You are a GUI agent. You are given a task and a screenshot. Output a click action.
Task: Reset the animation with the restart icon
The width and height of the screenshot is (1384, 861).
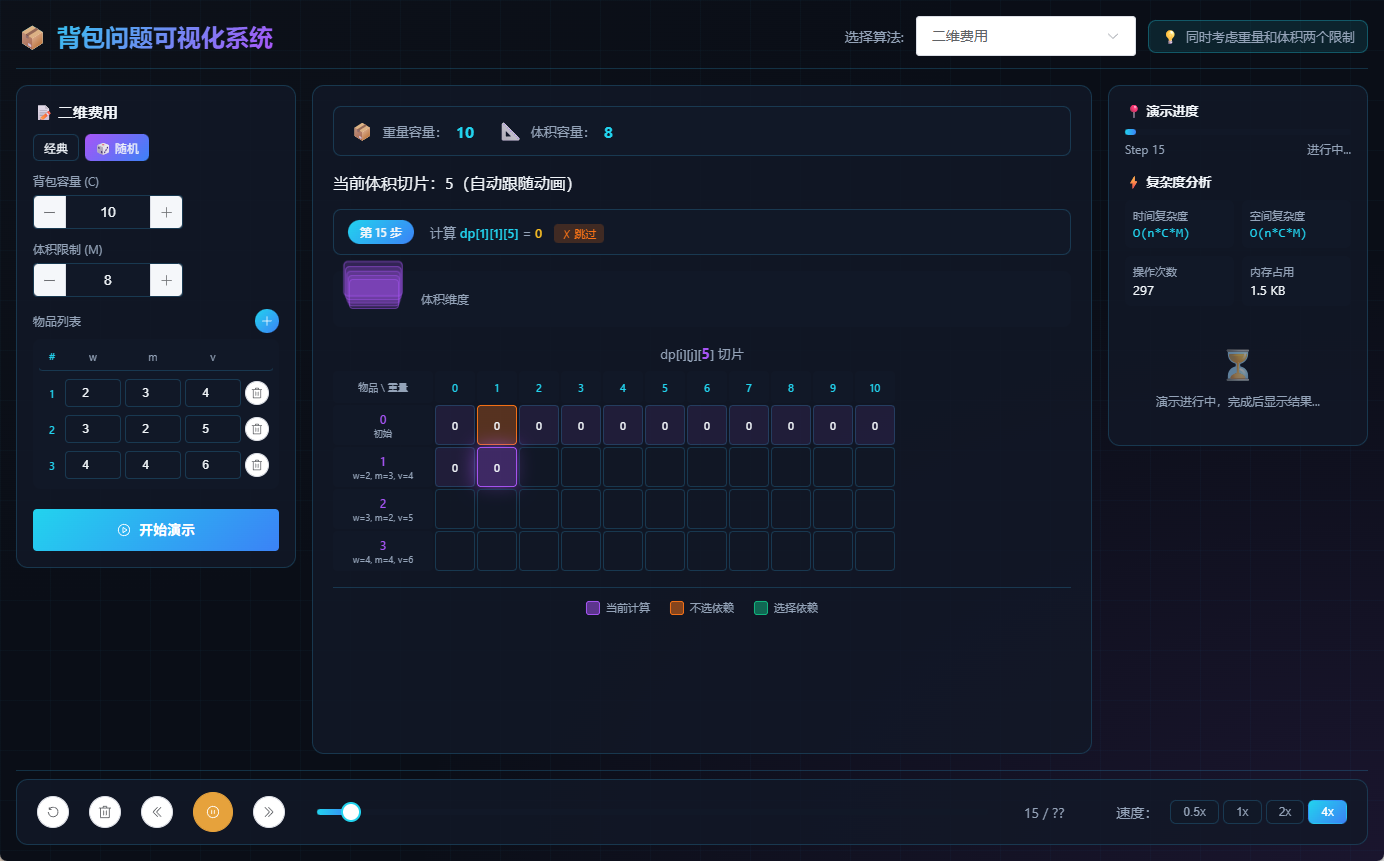pyautogui.click(x=53, y=812)
